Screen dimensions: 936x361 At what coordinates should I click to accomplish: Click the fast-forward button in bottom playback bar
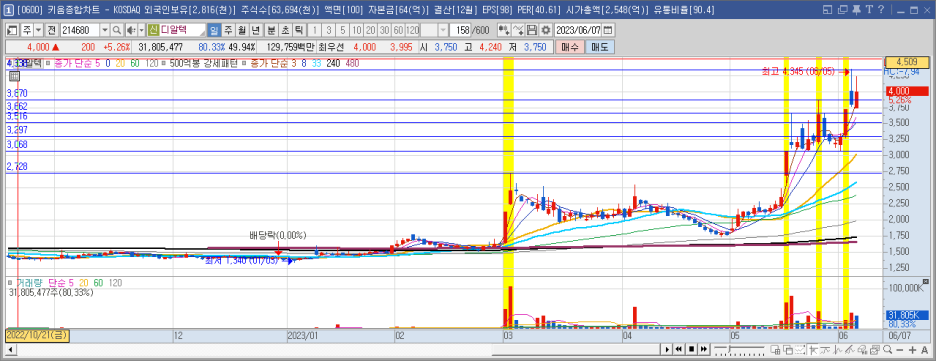point(704,349)
